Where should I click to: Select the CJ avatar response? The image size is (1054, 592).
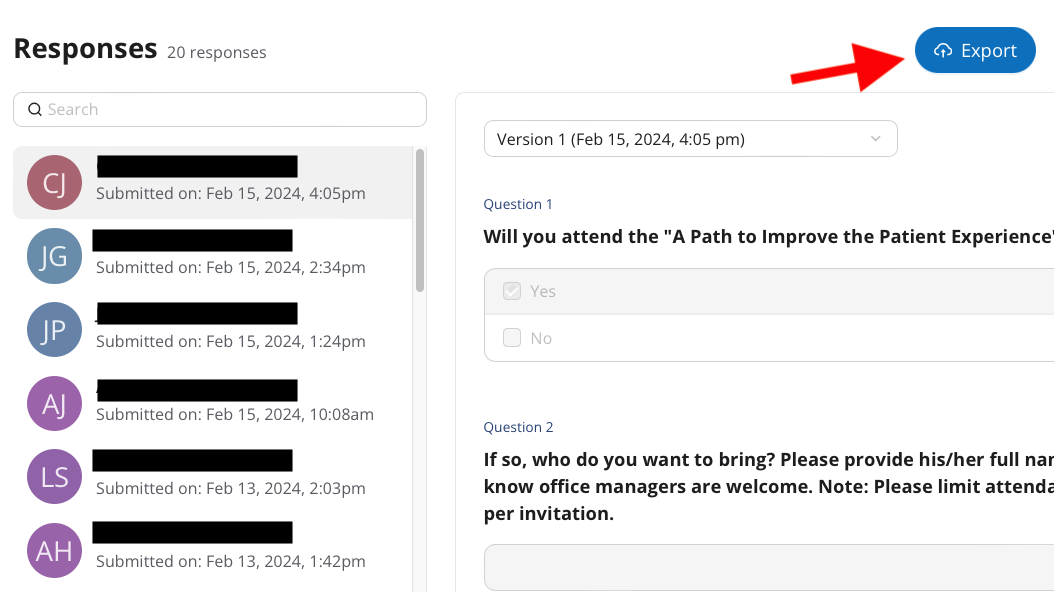click(x=54, y=182)
